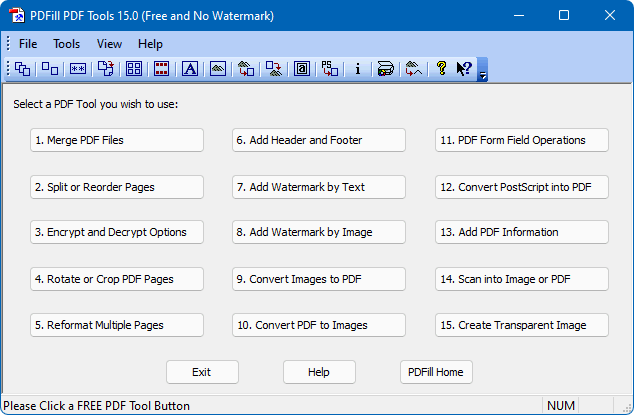Viewport: 634px width, 415px height.
Task: Click the Watermark by Text 'A' icon
Action: [190, 69]
